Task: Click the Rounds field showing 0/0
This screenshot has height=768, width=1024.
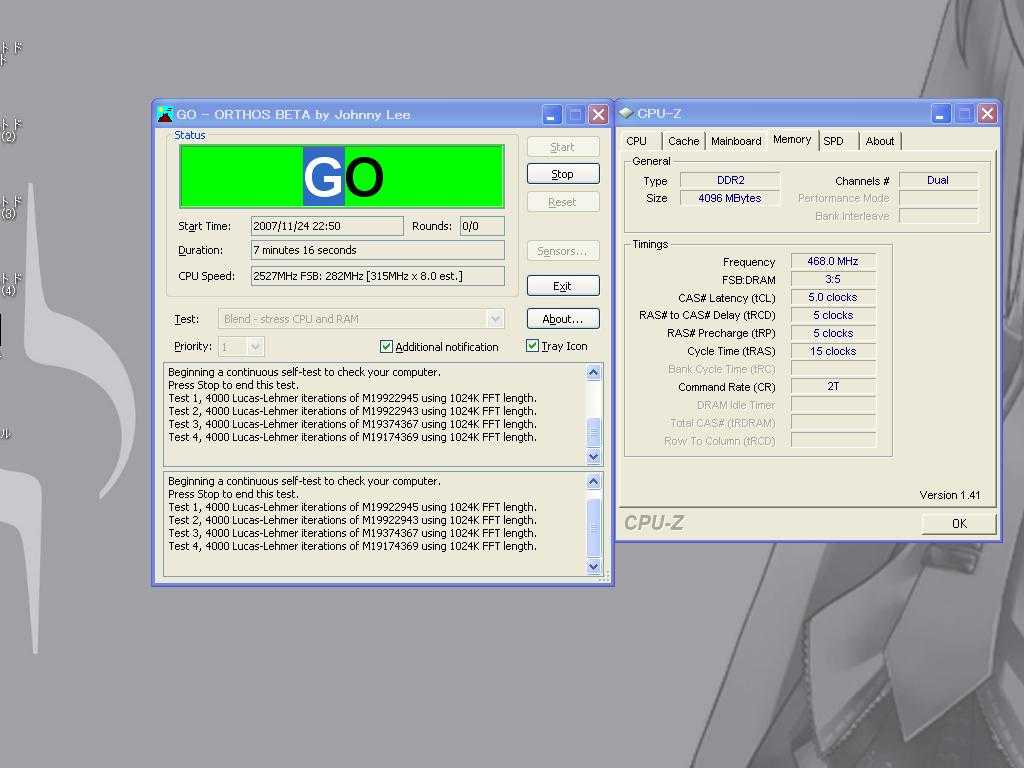Action: [x=482, y=226]
